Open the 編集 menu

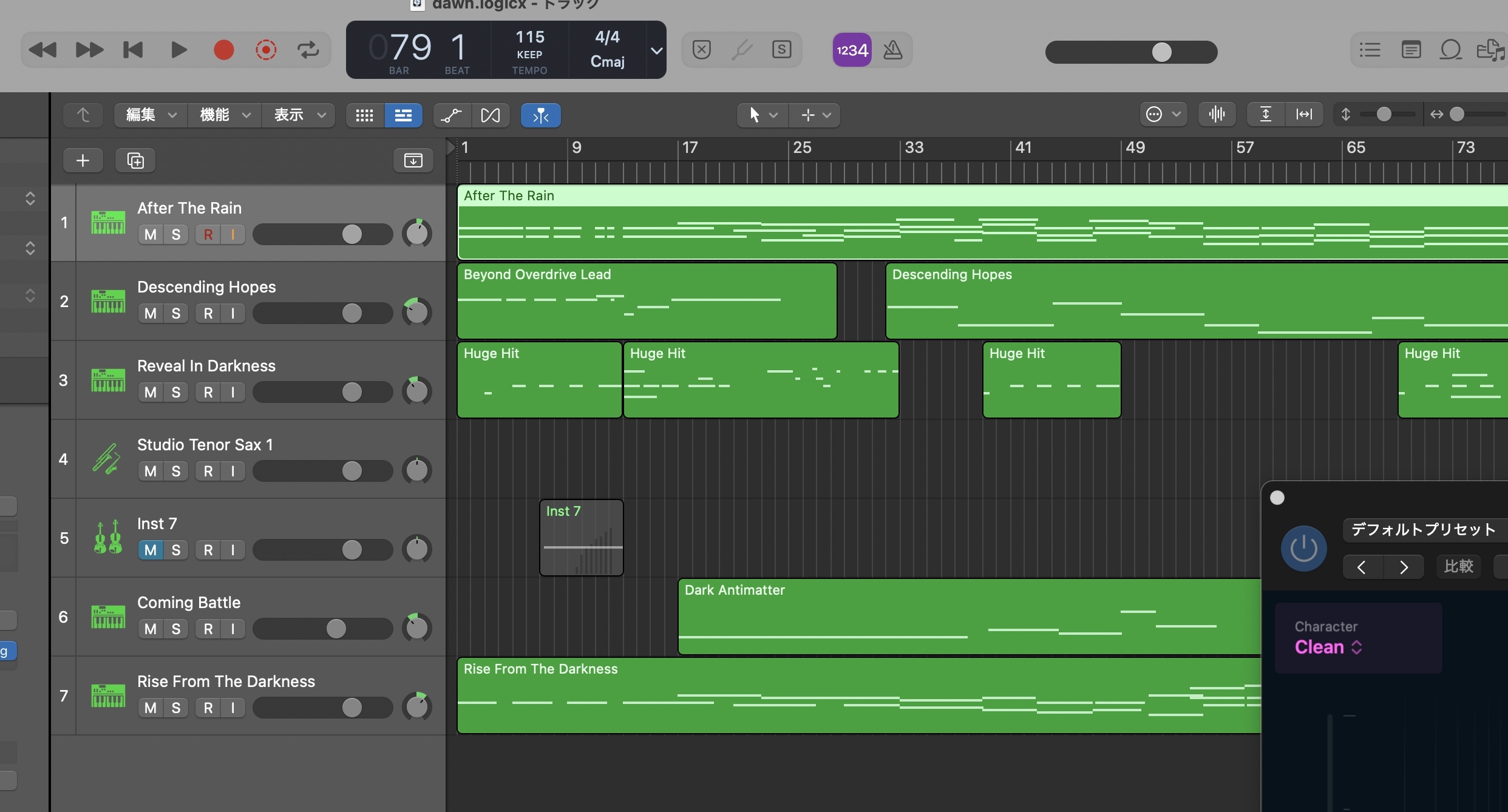[150, 115]
